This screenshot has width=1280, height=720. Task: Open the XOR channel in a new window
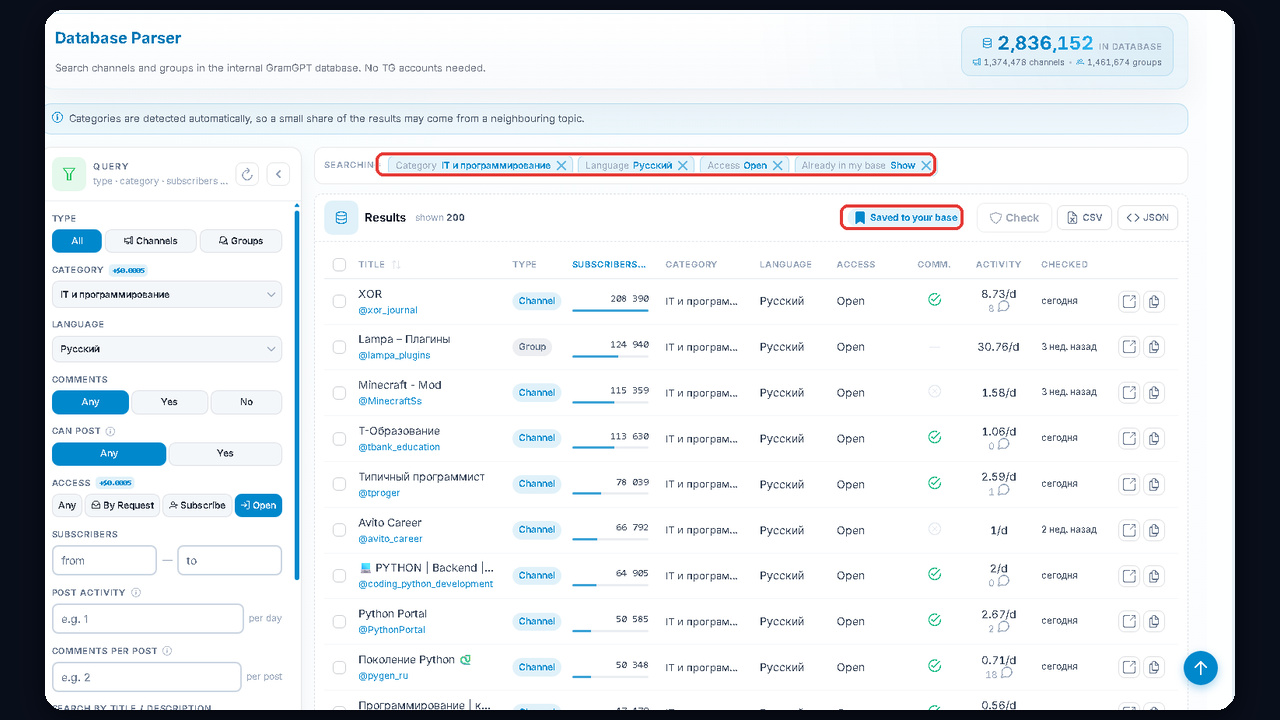(x=1129, y=301)
